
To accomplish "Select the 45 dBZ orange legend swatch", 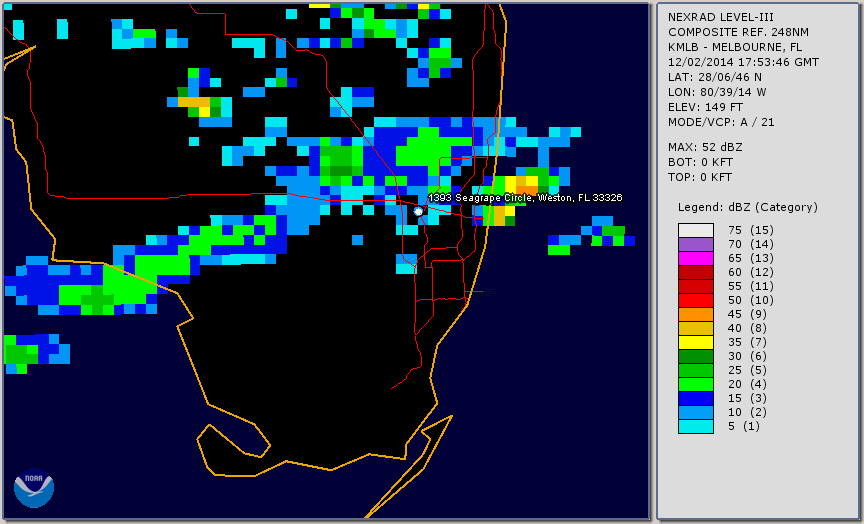I will click(x=696, y=315).
